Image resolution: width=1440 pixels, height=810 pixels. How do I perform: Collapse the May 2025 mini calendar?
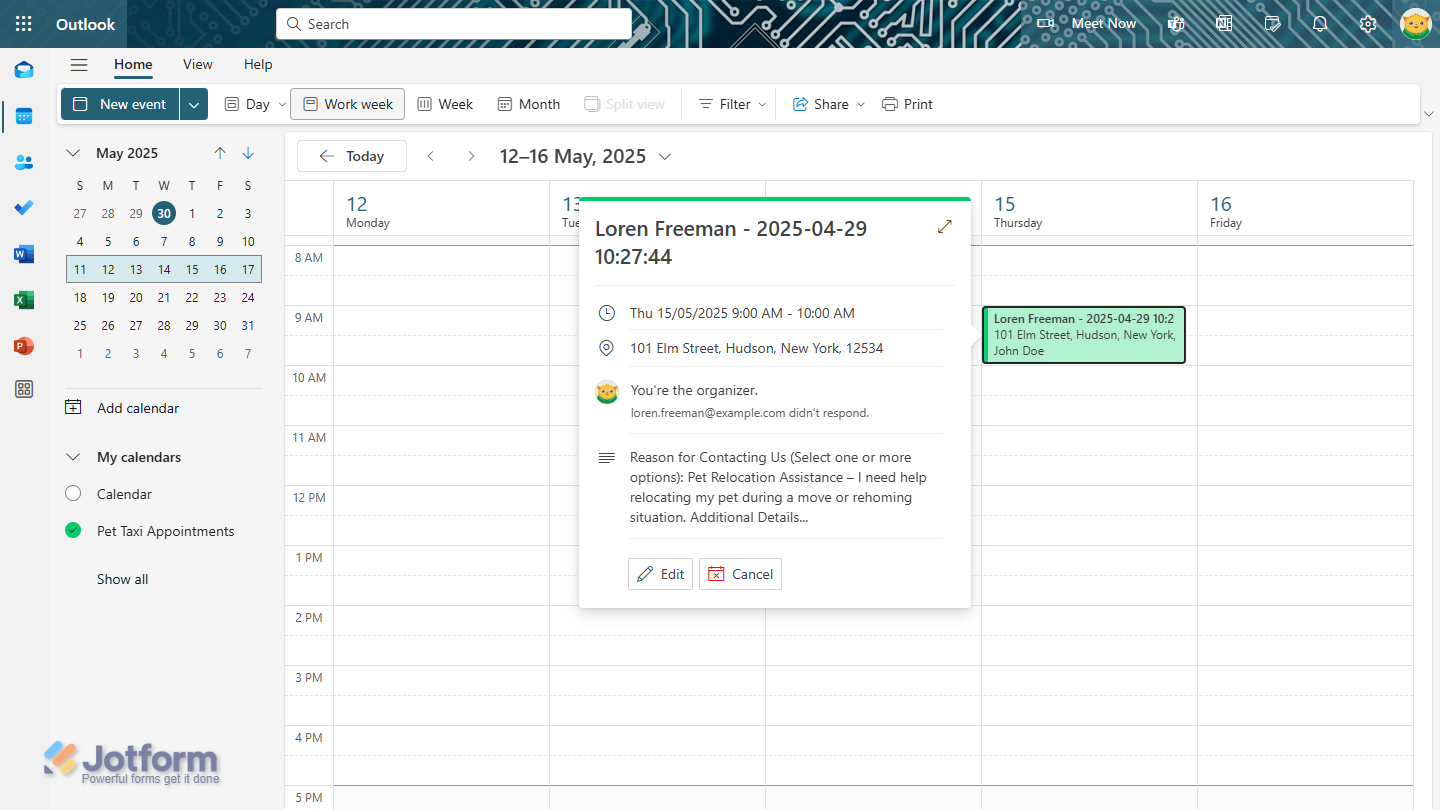73,153
